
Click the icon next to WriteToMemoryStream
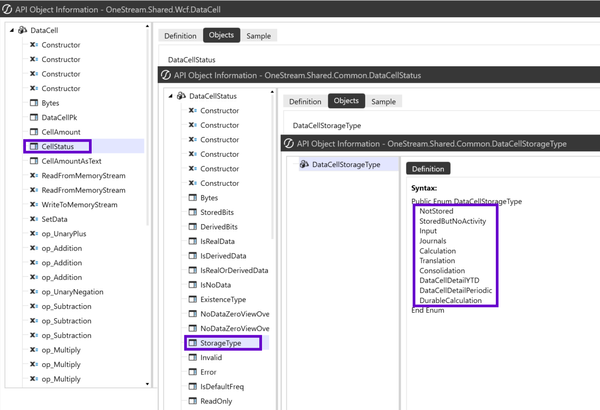(x=33, y=205)
